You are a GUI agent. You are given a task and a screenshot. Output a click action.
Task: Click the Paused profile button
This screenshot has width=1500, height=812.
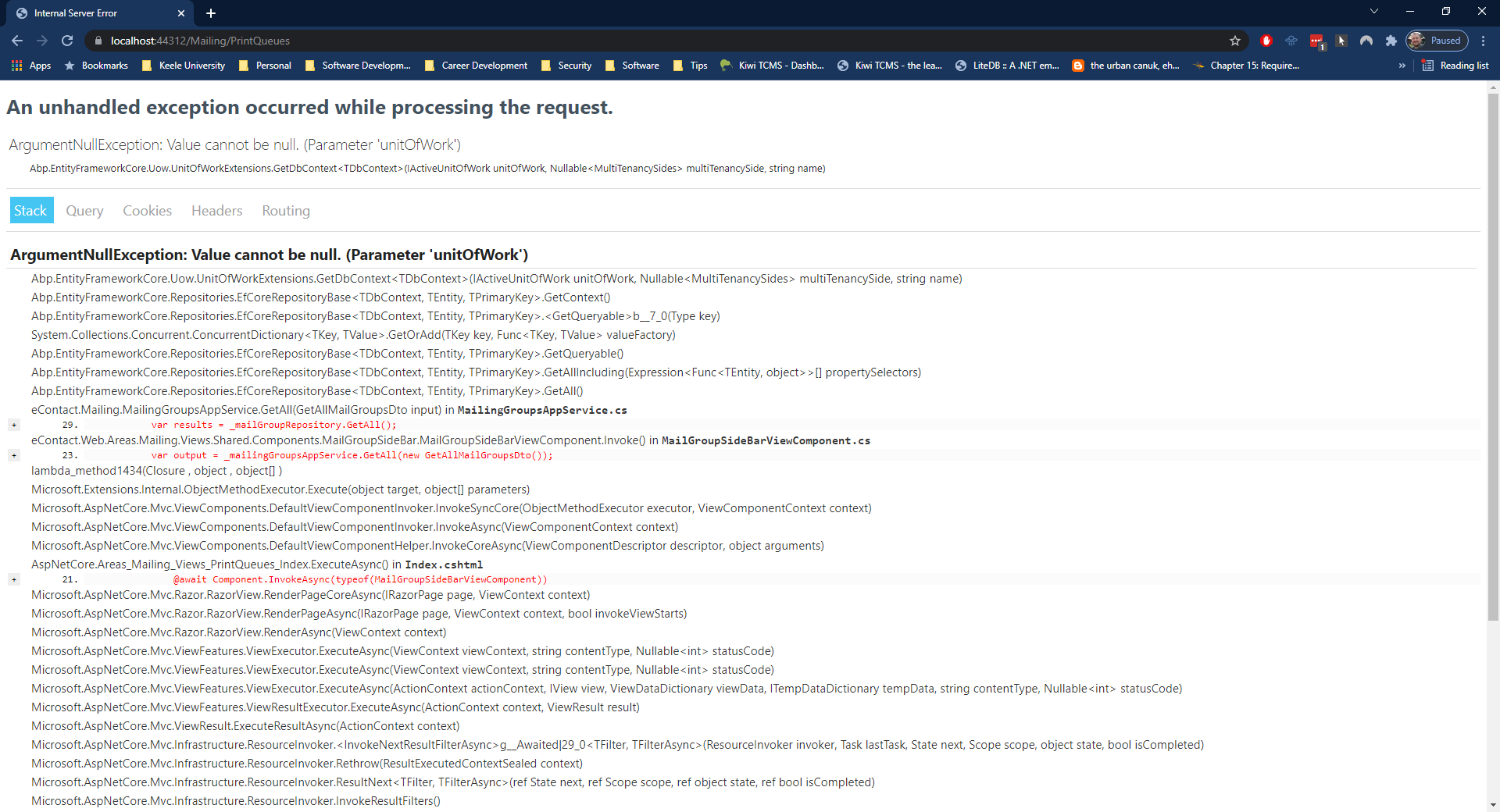(1437, 41)
